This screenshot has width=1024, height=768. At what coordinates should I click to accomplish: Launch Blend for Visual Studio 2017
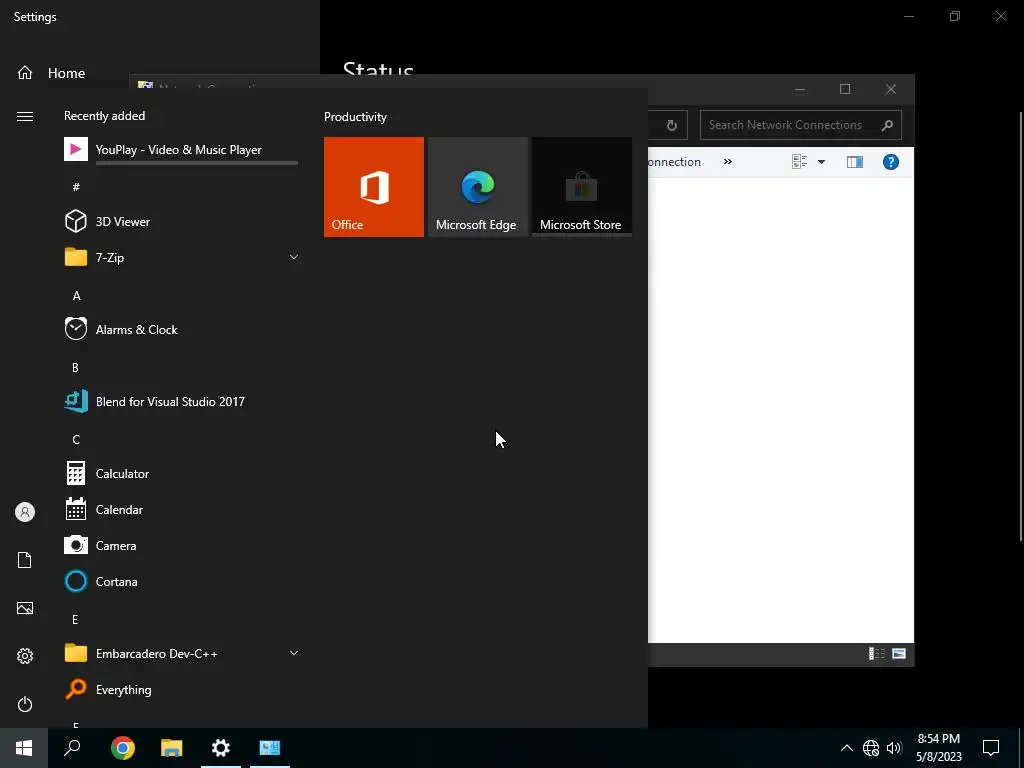(x=181, y=402)
